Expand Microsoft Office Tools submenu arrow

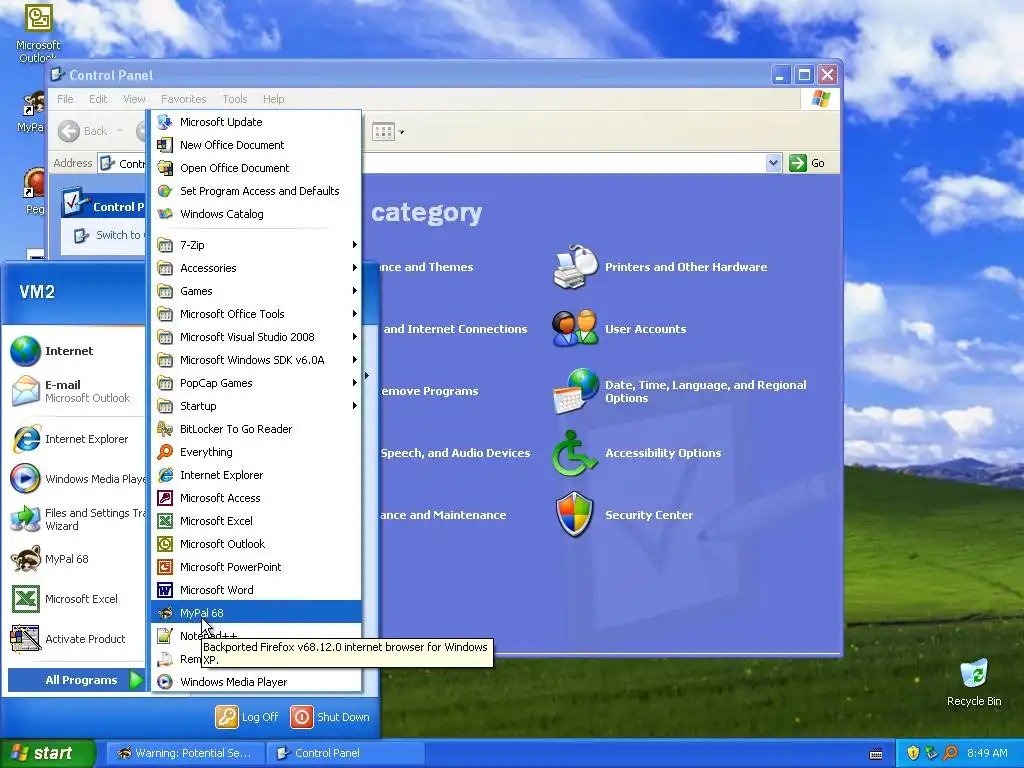[355, 313]
